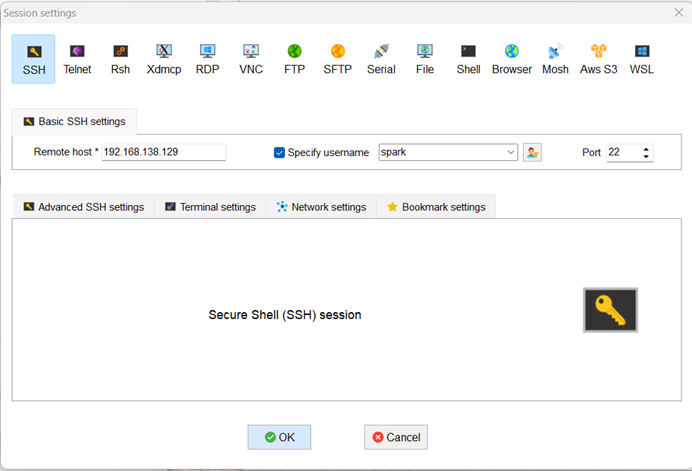Open the Advanced SSH settings tab
Viewport: 692px width, 471px height.
tap(84, 207)
